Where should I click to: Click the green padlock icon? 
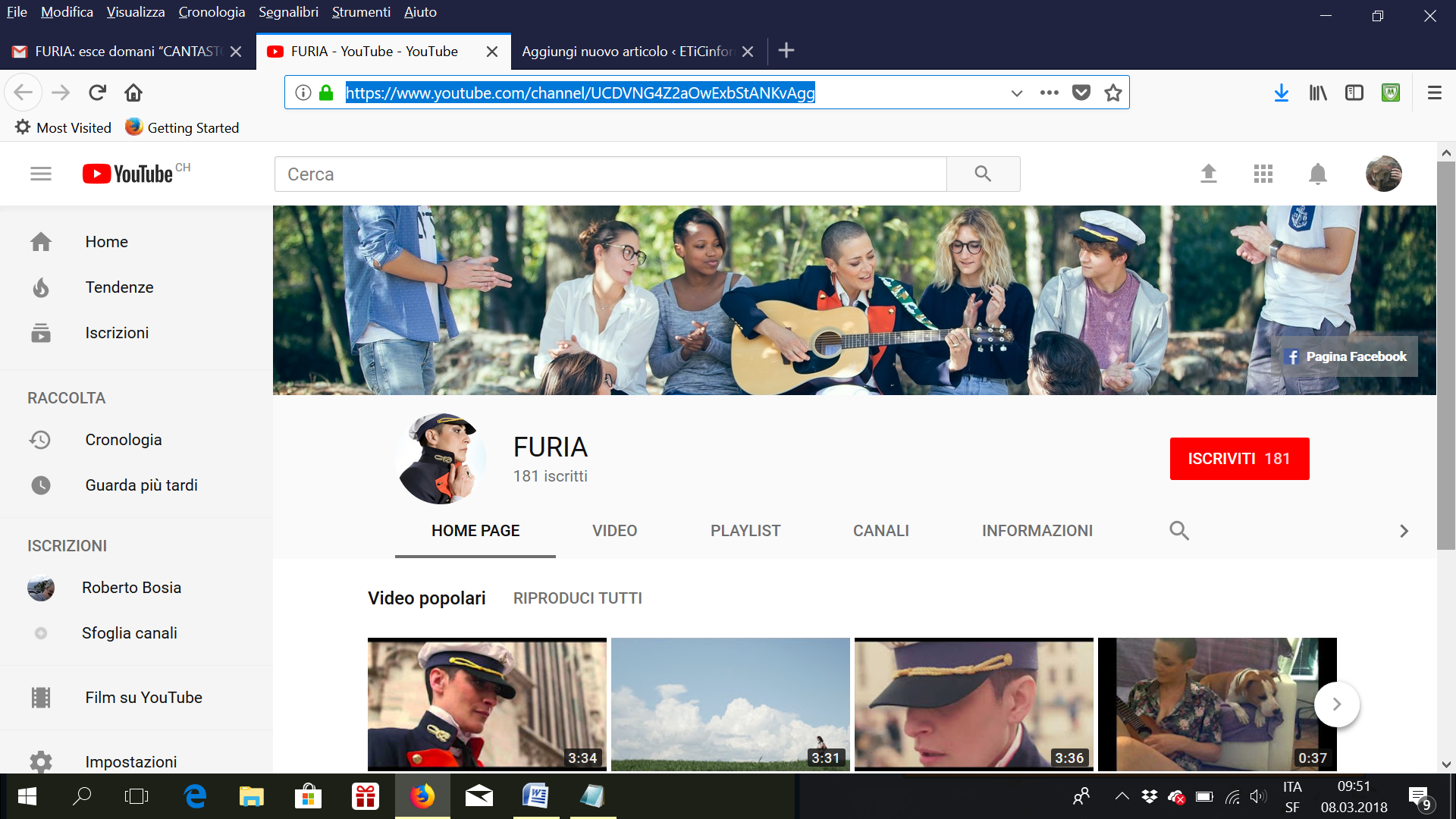[x=326, y=93]
